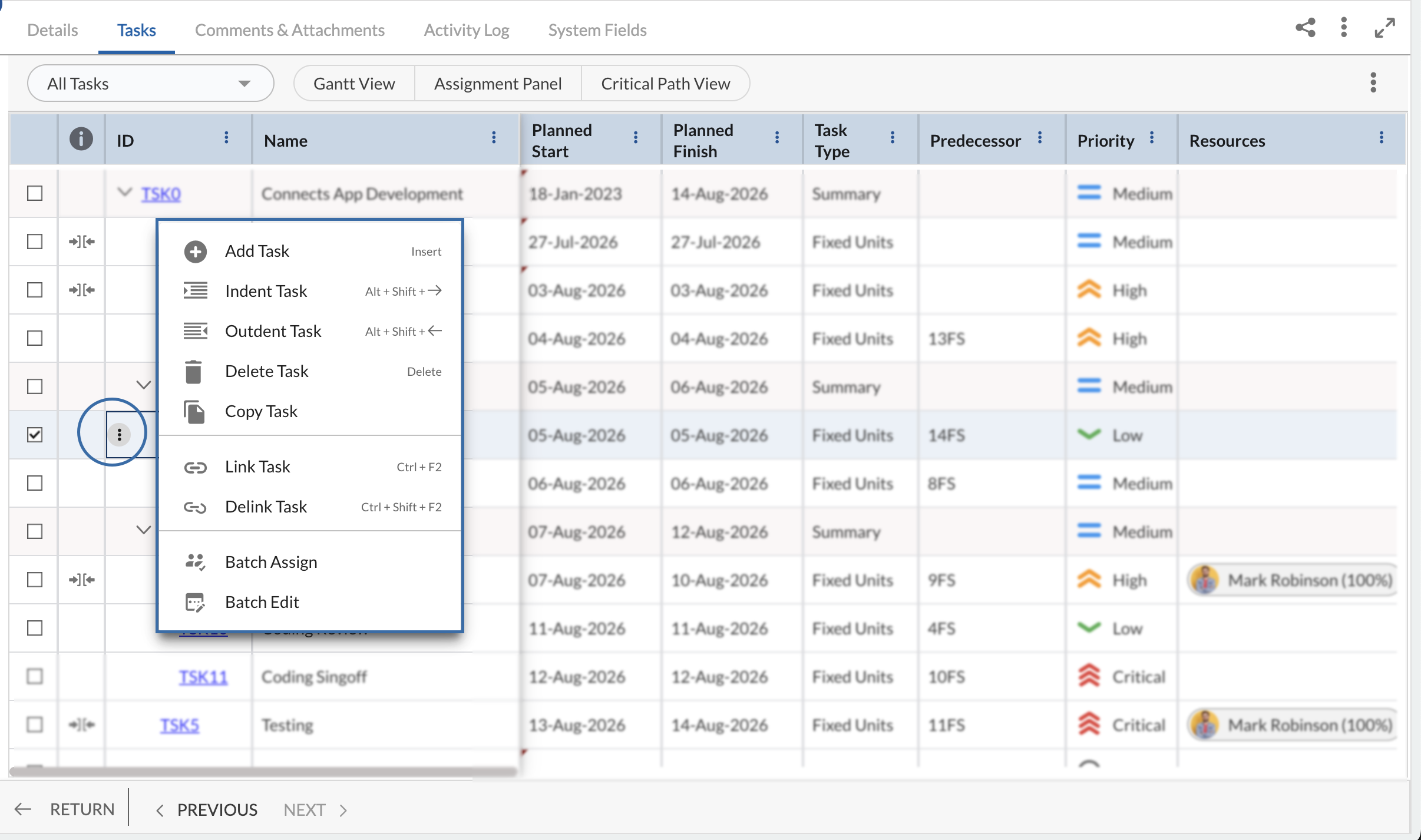This screenshot has height=840, width=1421.
Task: Open the Priority column kebab menu
Action: [1152, 138]
